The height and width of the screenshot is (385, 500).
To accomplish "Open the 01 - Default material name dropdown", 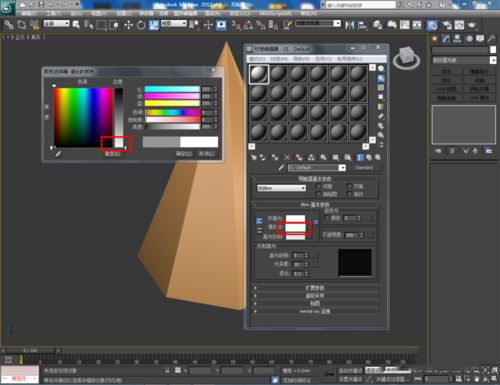I will 317,167.
